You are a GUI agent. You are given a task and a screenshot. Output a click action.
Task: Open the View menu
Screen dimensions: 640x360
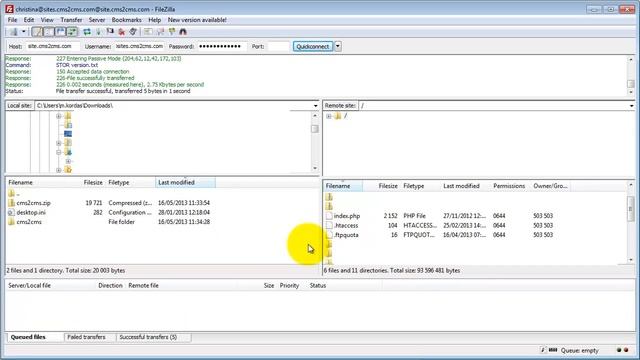(47, 20)
